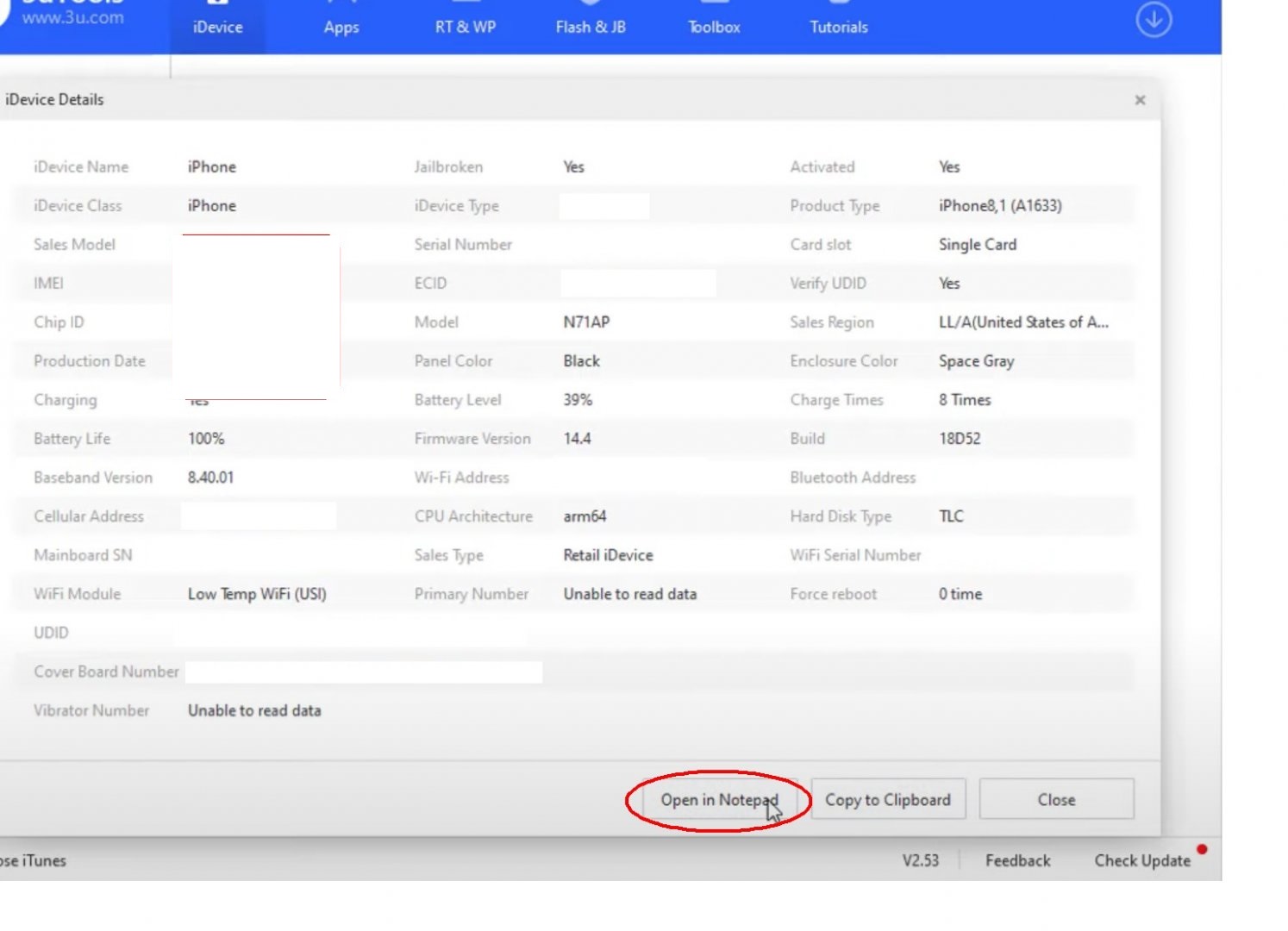Select Vibrator Number value Unable to read data
Screen dimensions: 1288x931
(254, 710)
